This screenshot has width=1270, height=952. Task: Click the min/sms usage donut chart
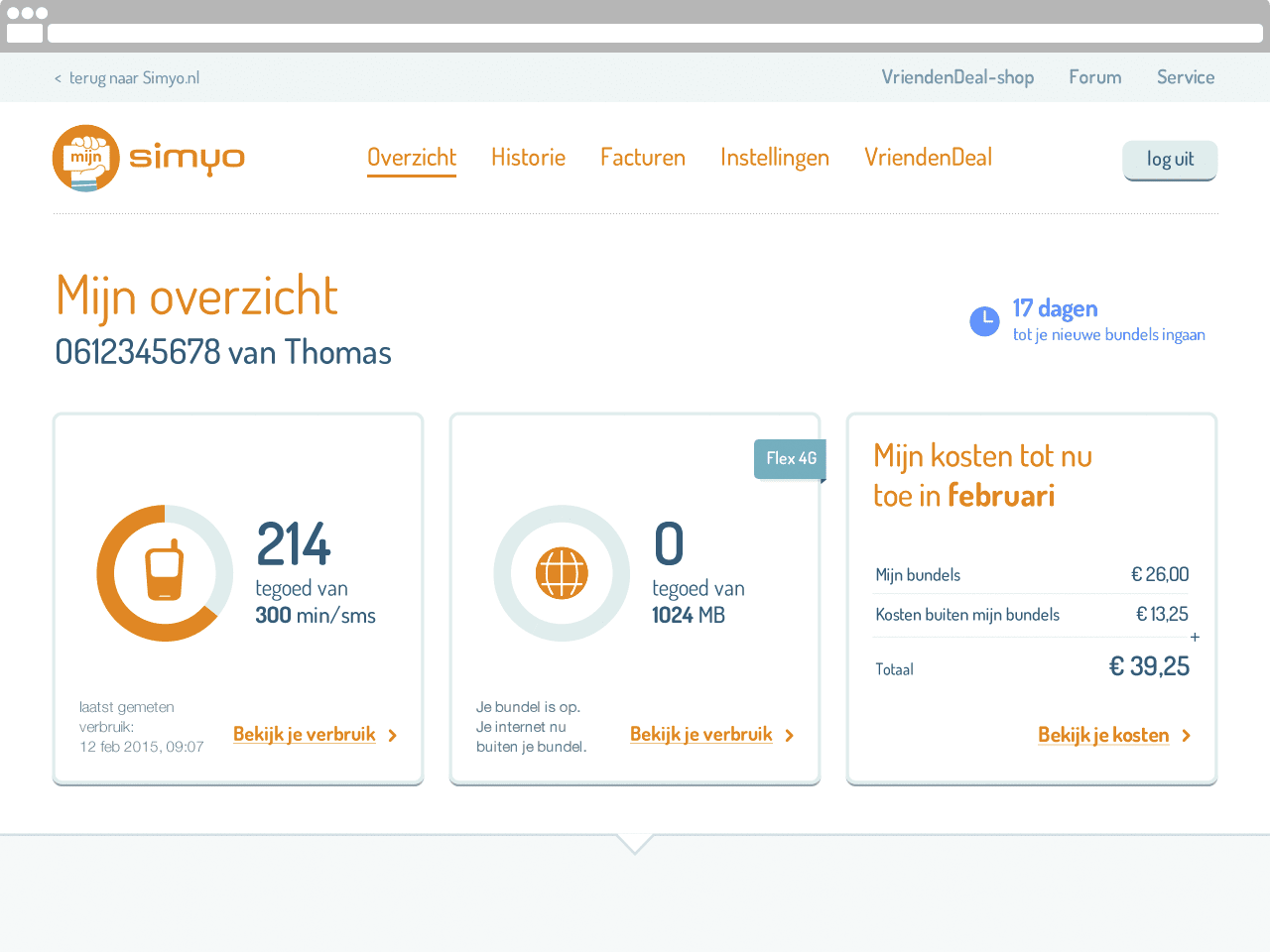(165, 573)
